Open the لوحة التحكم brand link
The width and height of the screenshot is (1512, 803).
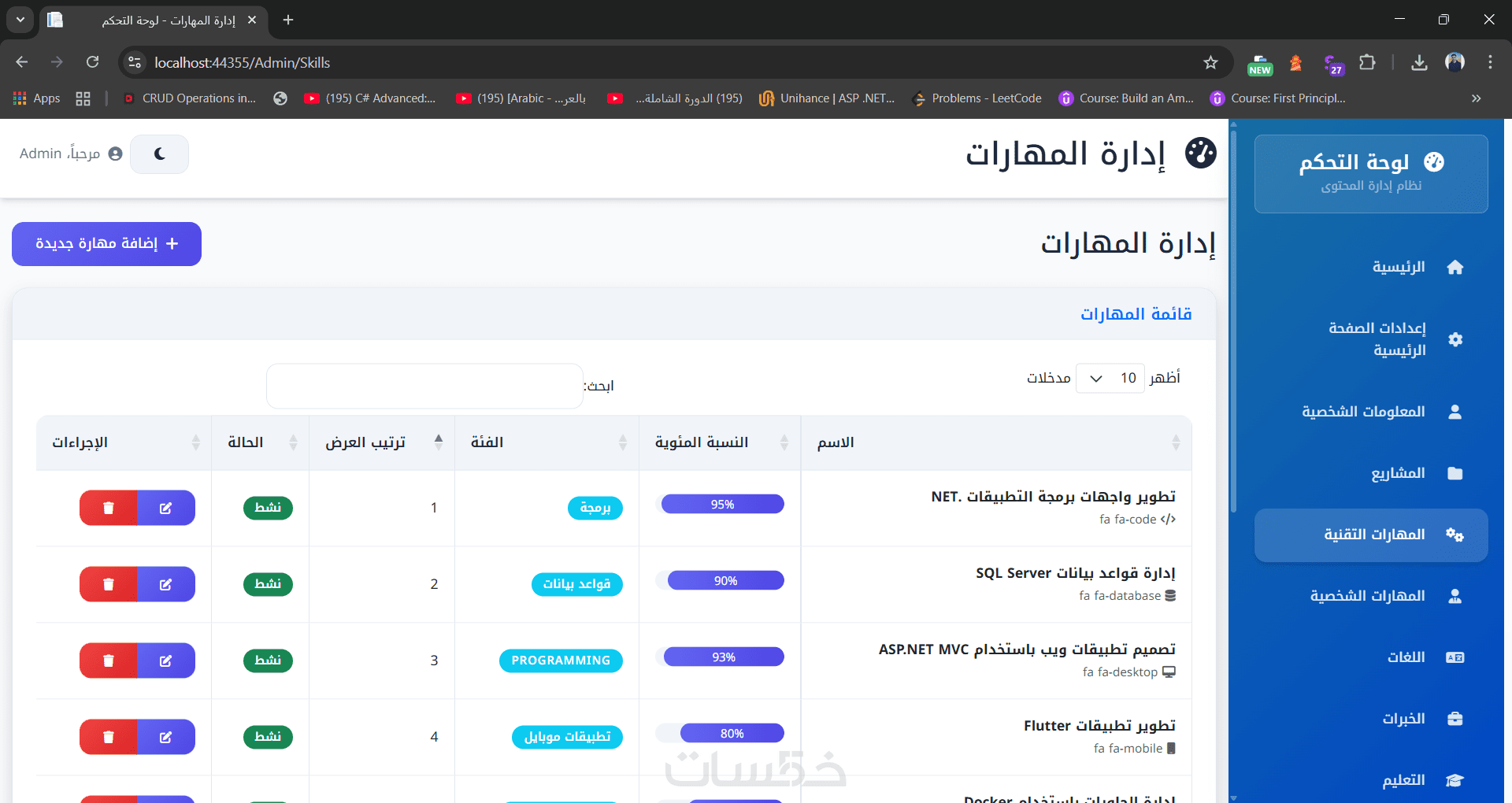click(1371, 174)
